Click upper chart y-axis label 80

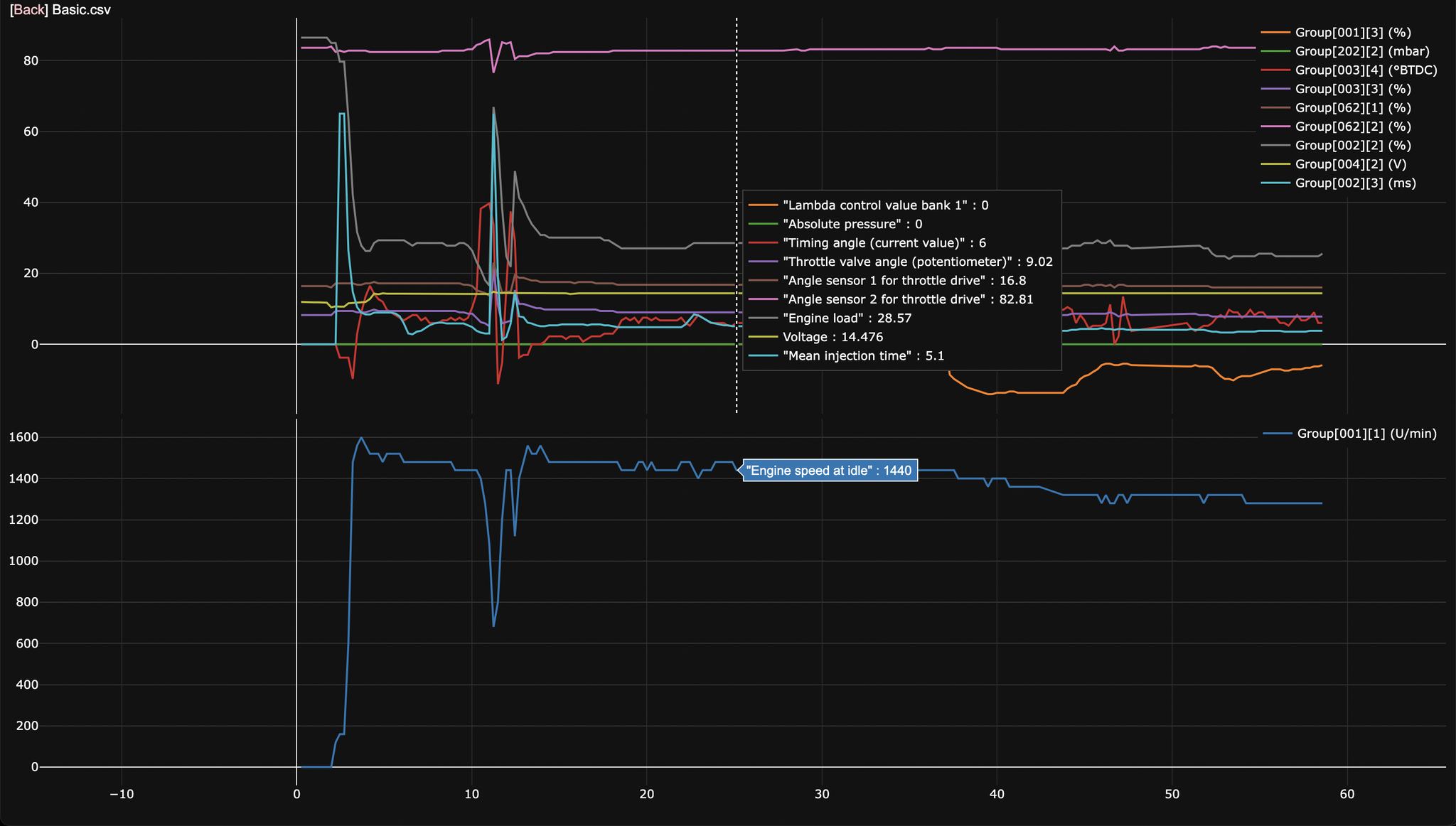tap(30, 60)
